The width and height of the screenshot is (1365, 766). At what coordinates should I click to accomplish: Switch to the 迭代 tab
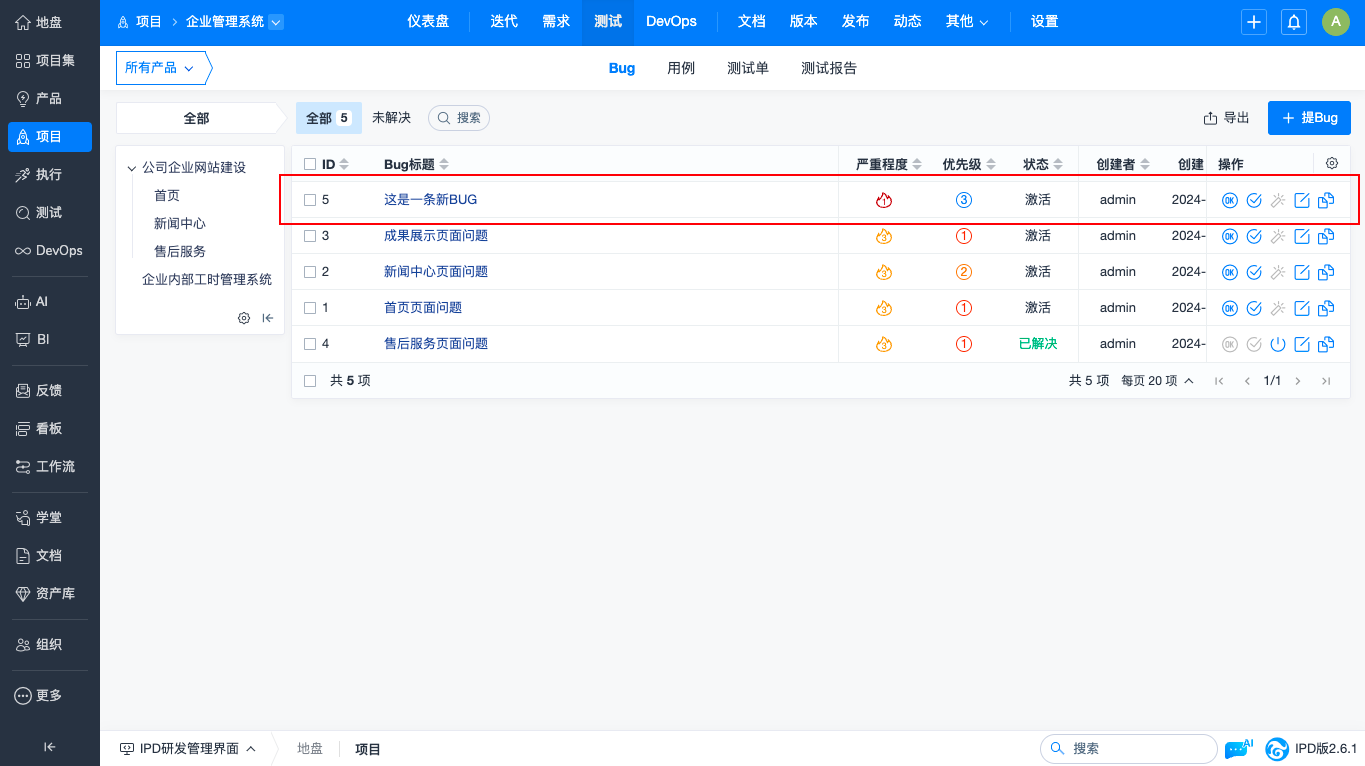(x=504, y=22)
